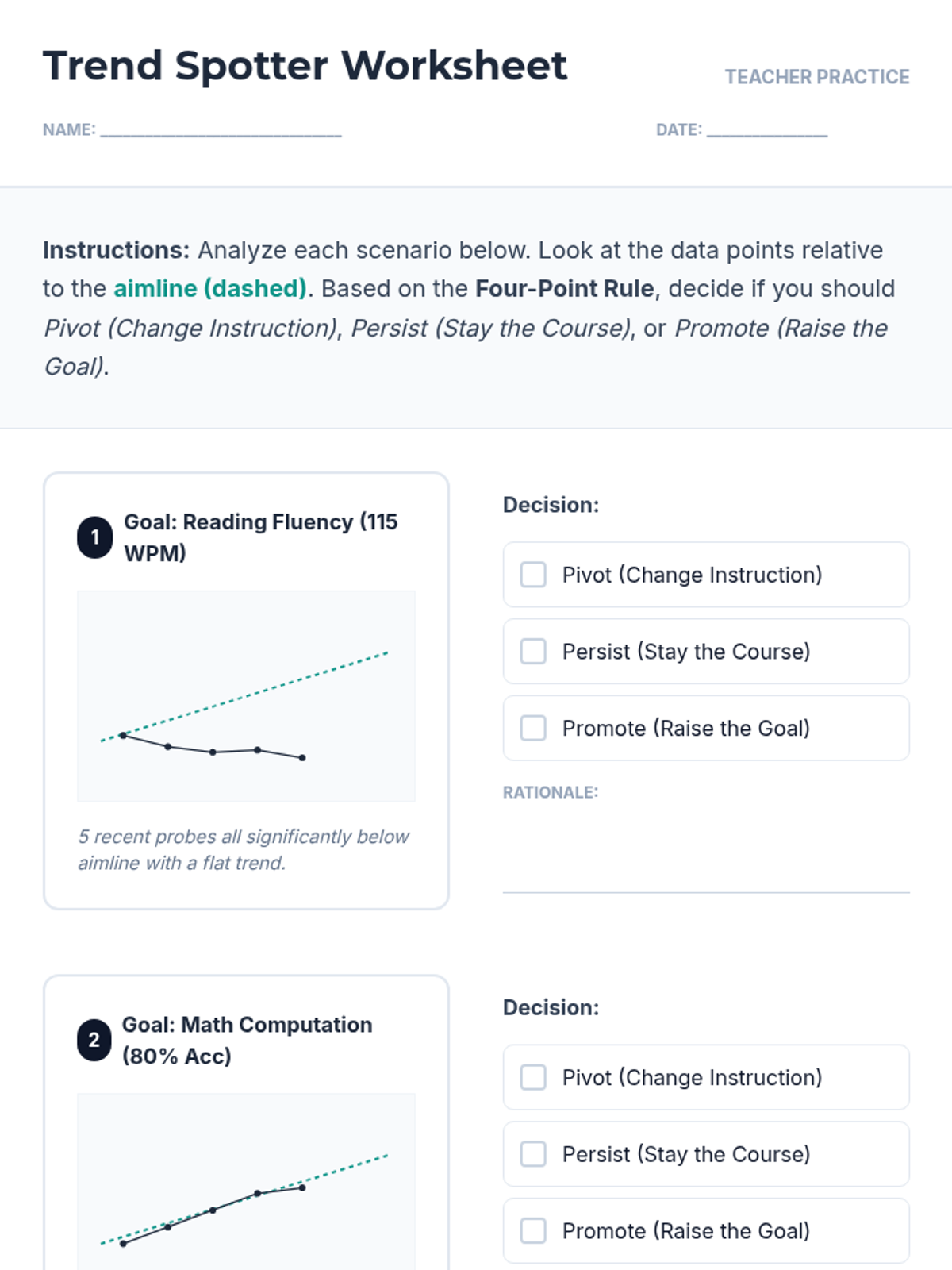Click the number 2 scenario badge
Image resolution: width=952 pixels, height=1270 pixels.
pos(94,1041)
